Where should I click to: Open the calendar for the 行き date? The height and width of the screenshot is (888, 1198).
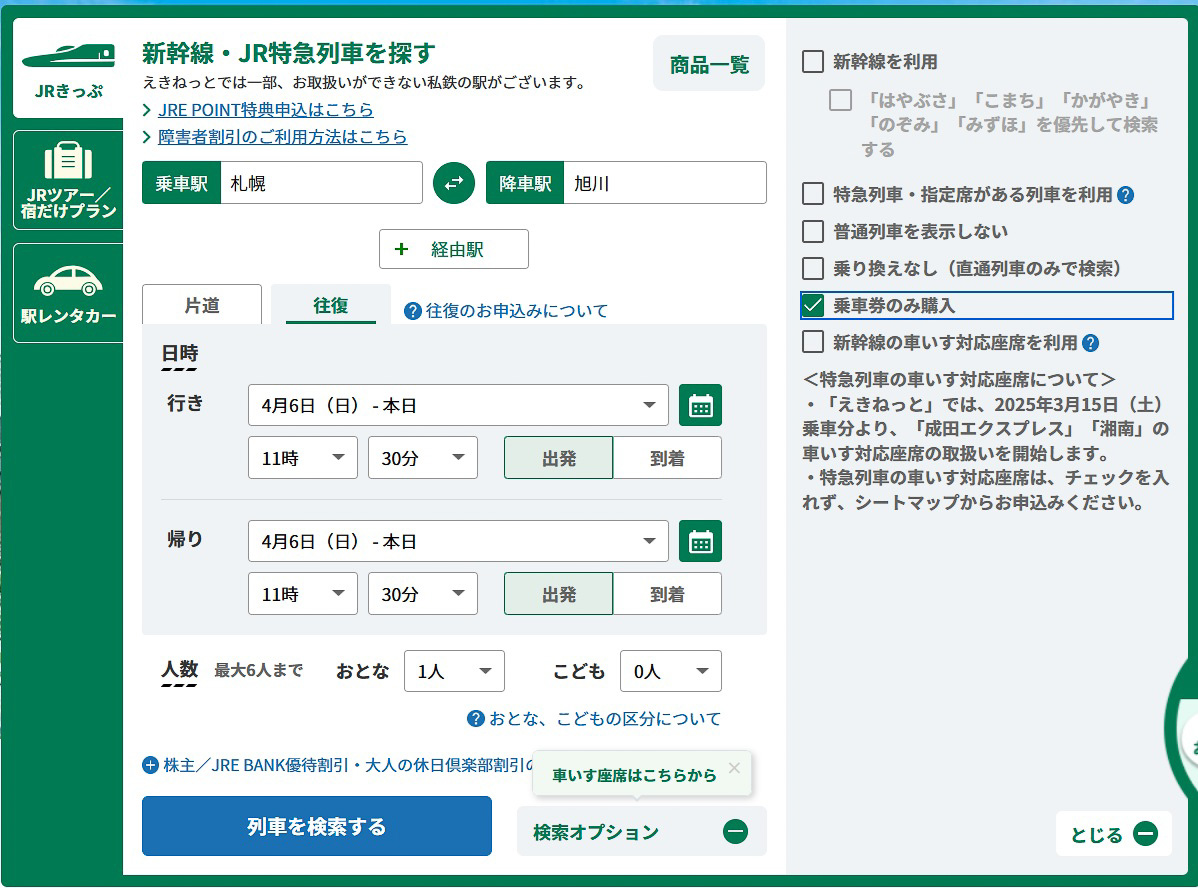pyautogui.click(x=700, y=405)
